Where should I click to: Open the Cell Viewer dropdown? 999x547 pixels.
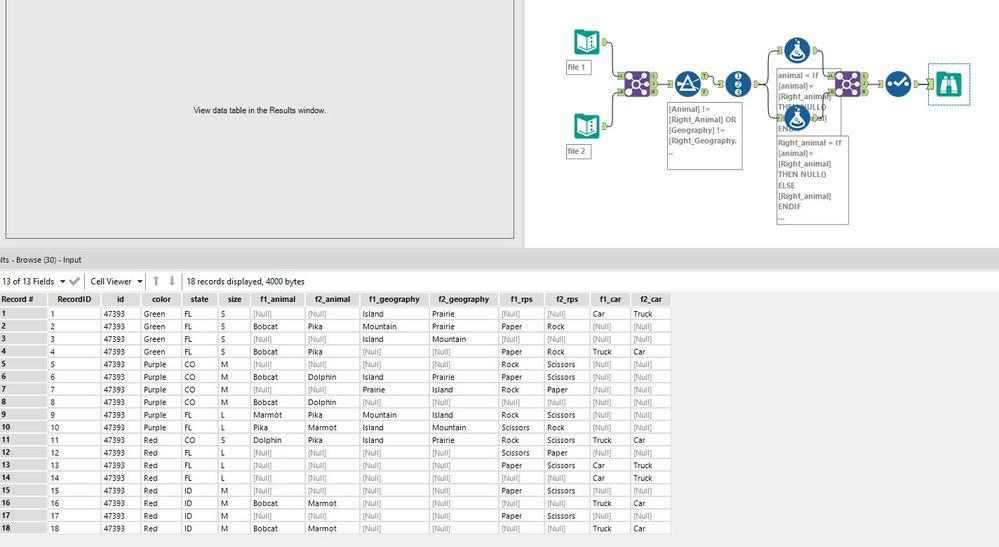[116, 281]
